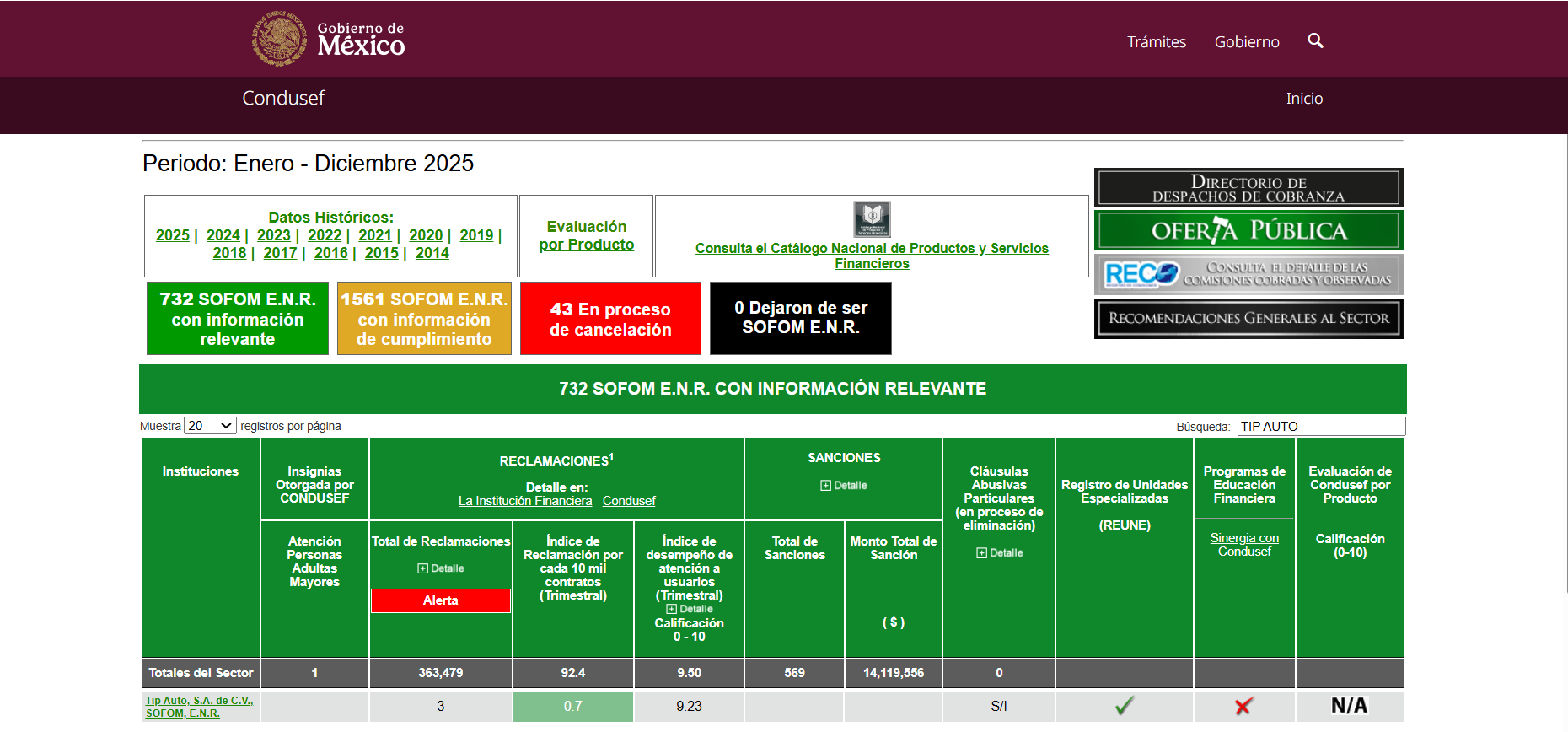Open the registros por página dropdown
Viewport: 1568px width, 732px height.
click(x=210, y=426)
